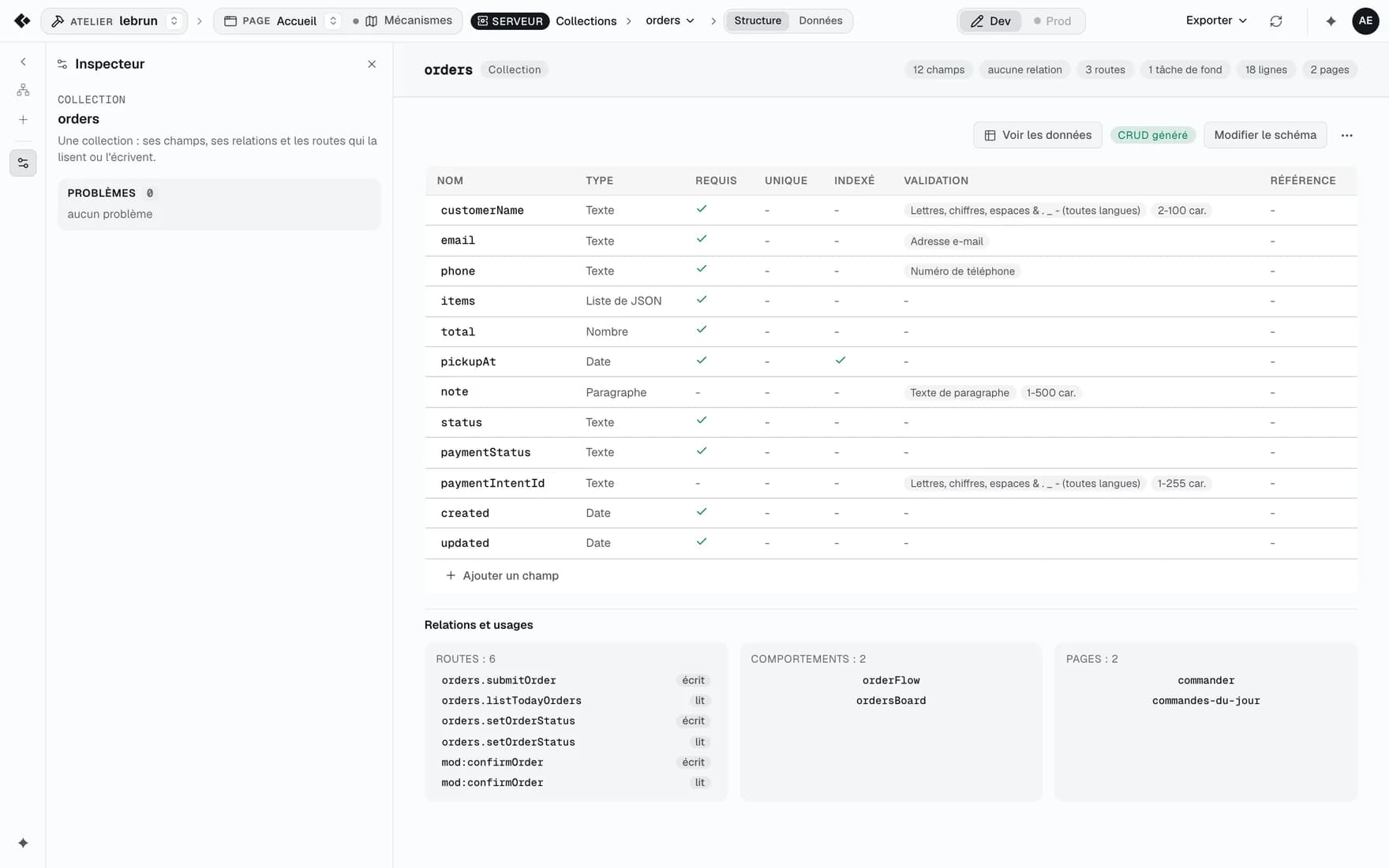
Task: Select the Données tab
Action: [x=820, y=21]
